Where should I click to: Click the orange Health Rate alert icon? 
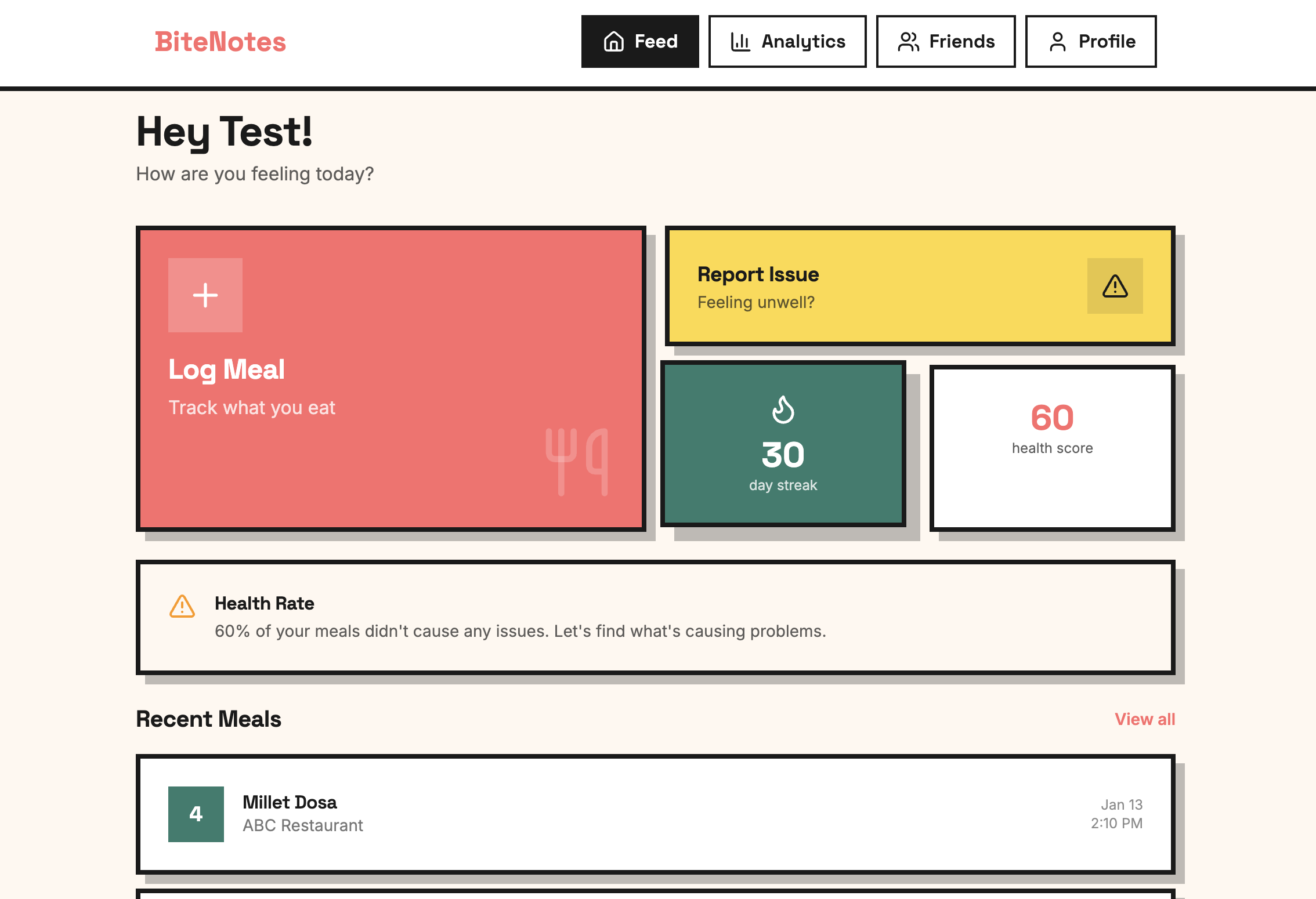pos(182,606)
